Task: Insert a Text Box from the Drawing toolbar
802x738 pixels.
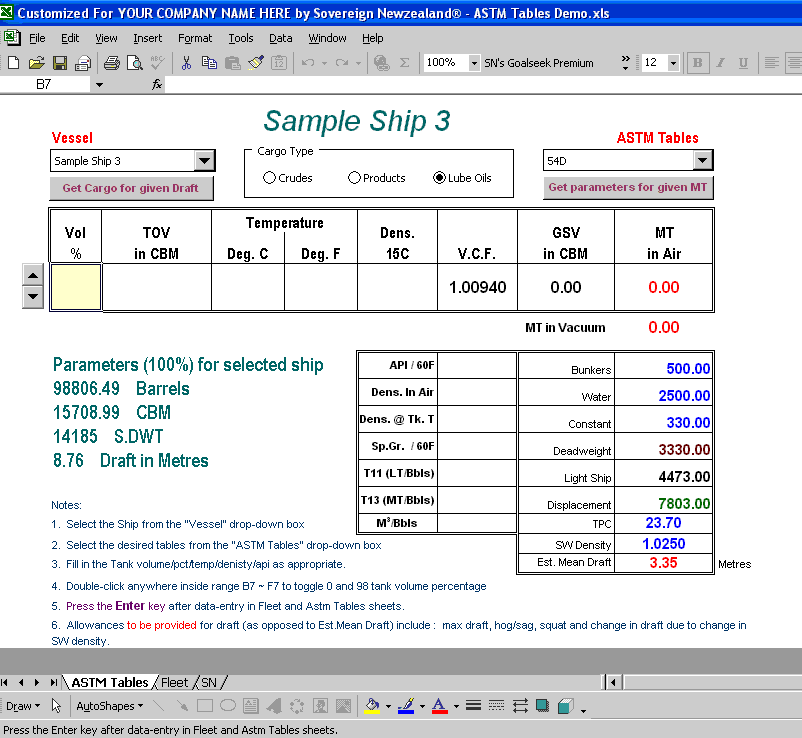Action: 251,706
